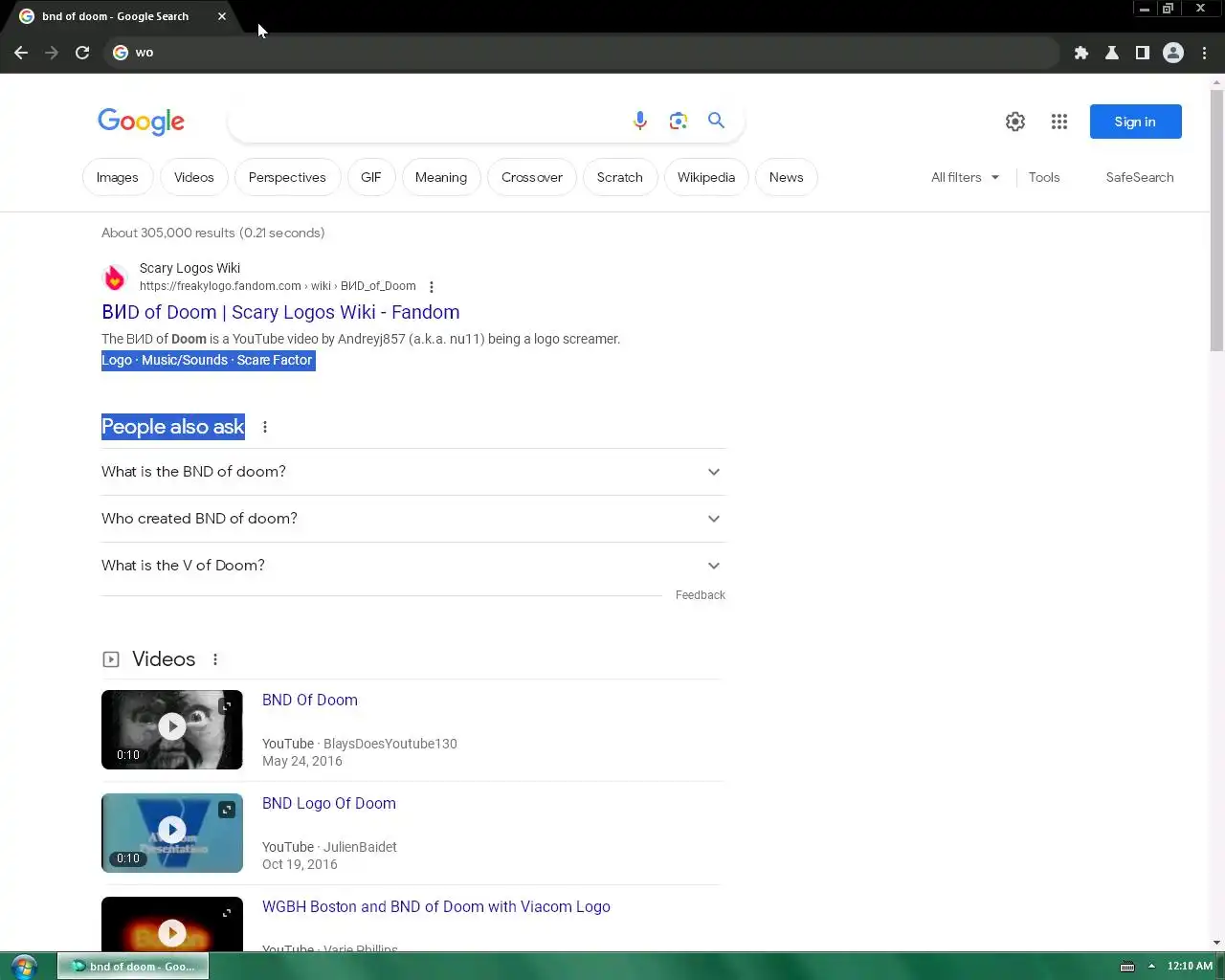
Task: Open the WGBH Boston and BND of Doom link
Action: click(436, 906)
